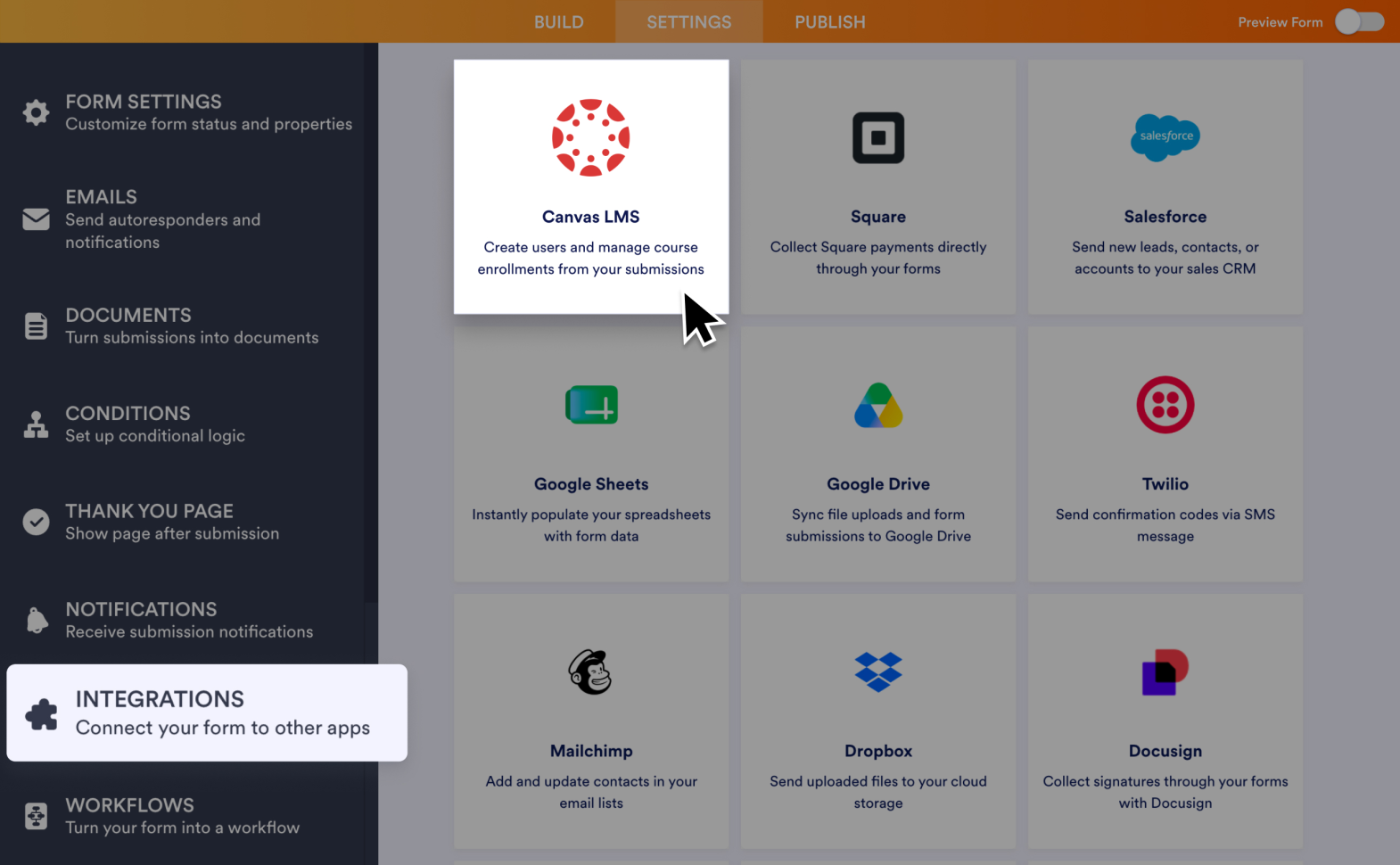Select the Salesforce integration title

[x=1165, y=217]
